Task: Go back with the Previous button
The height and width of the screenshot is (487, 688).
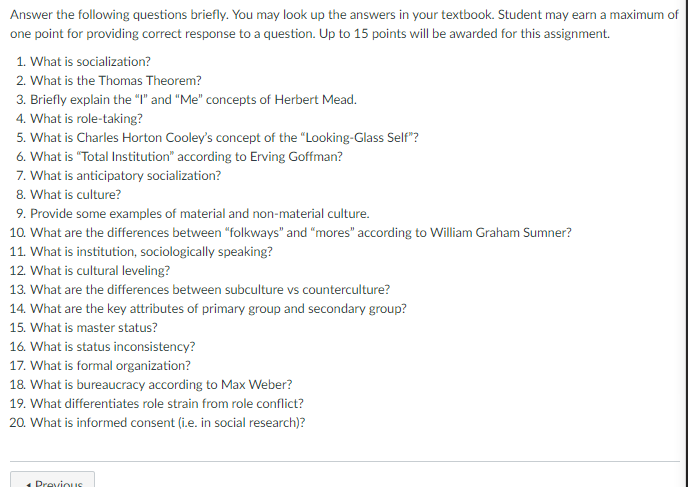Action: 52,479
